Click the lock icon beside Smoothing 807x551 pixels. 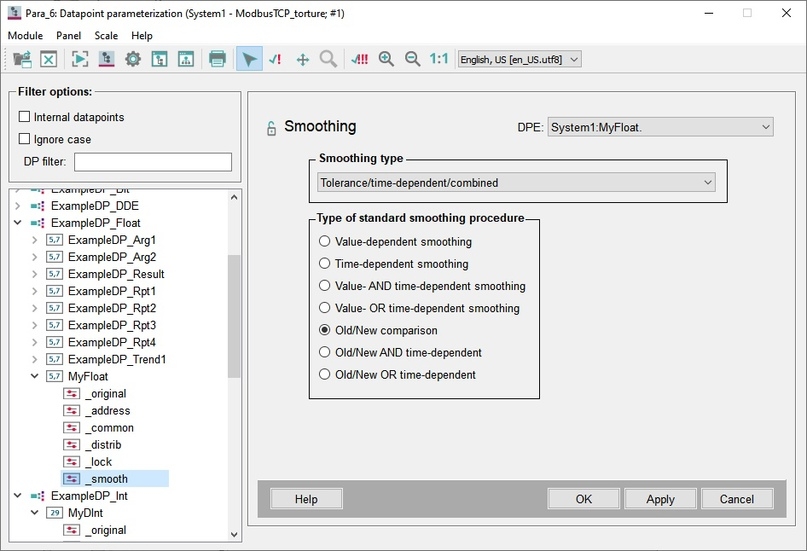pos(271,128)
